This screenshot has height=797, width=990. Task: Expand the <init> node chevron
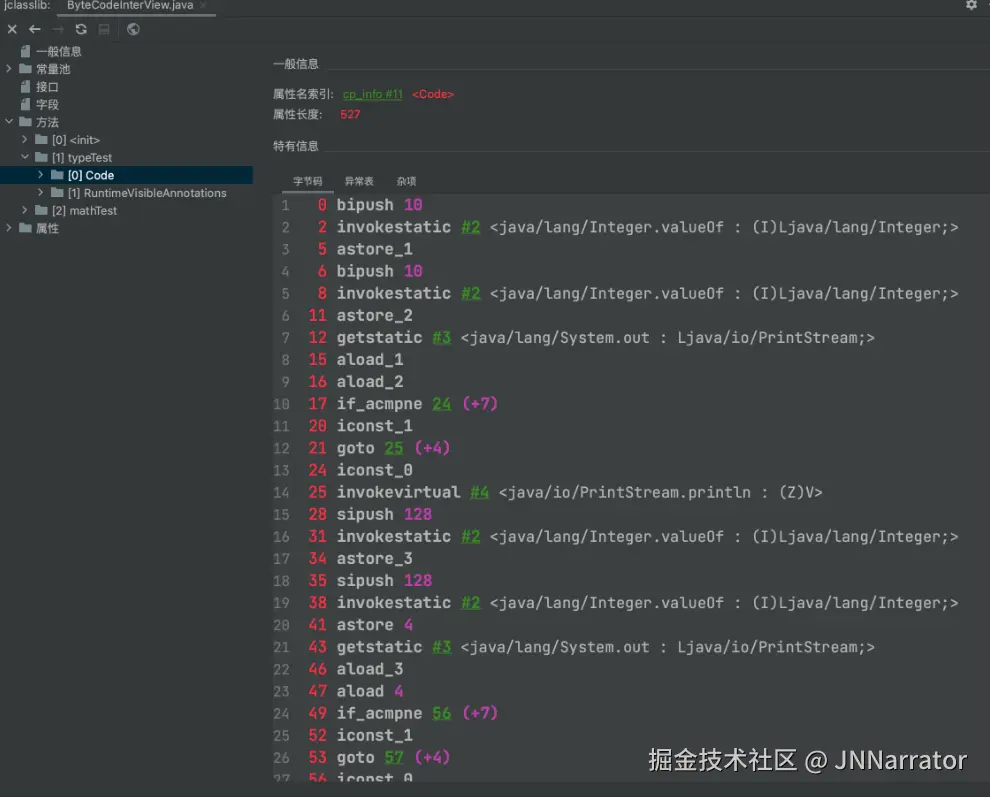(x=25, y=139)
